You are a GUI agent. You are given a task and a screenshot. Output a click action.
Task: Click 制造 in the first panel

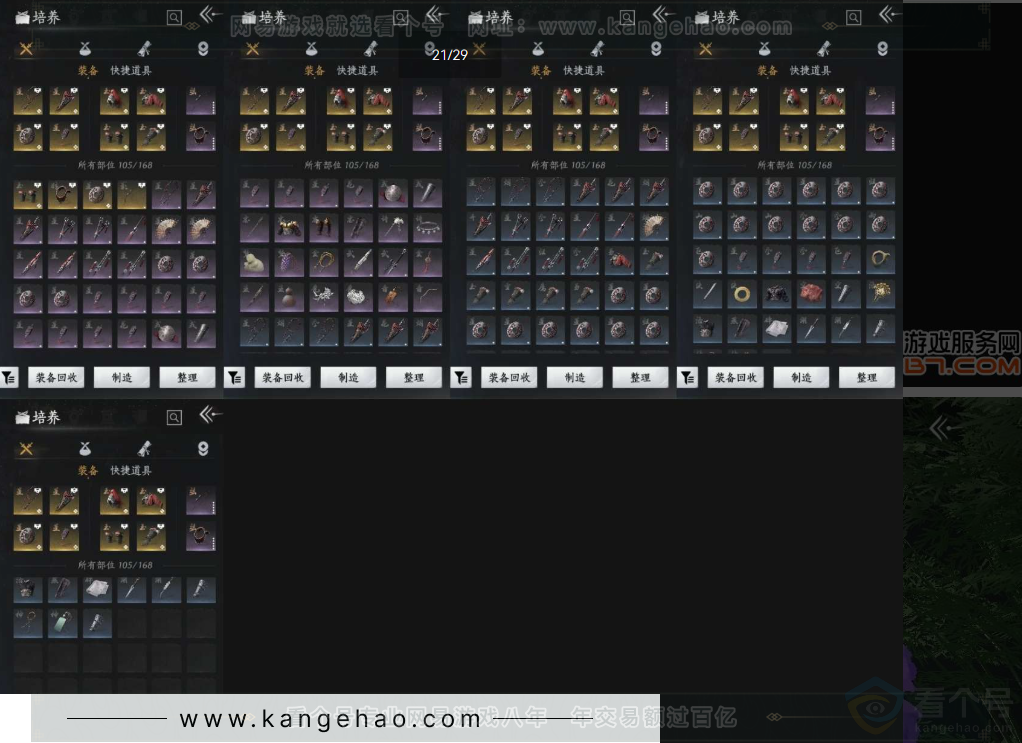pyautogui.click(x=122, y=377)
